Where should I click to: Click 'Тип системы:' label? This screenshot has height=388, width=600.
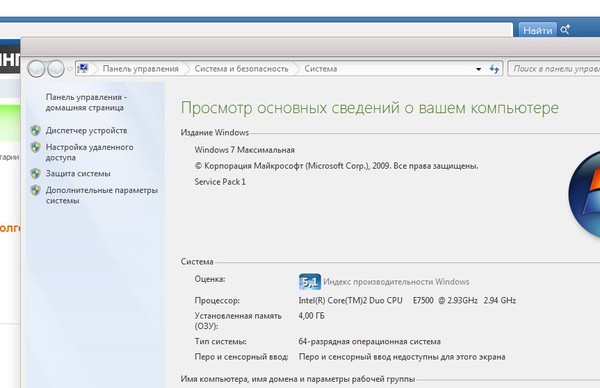220,341
